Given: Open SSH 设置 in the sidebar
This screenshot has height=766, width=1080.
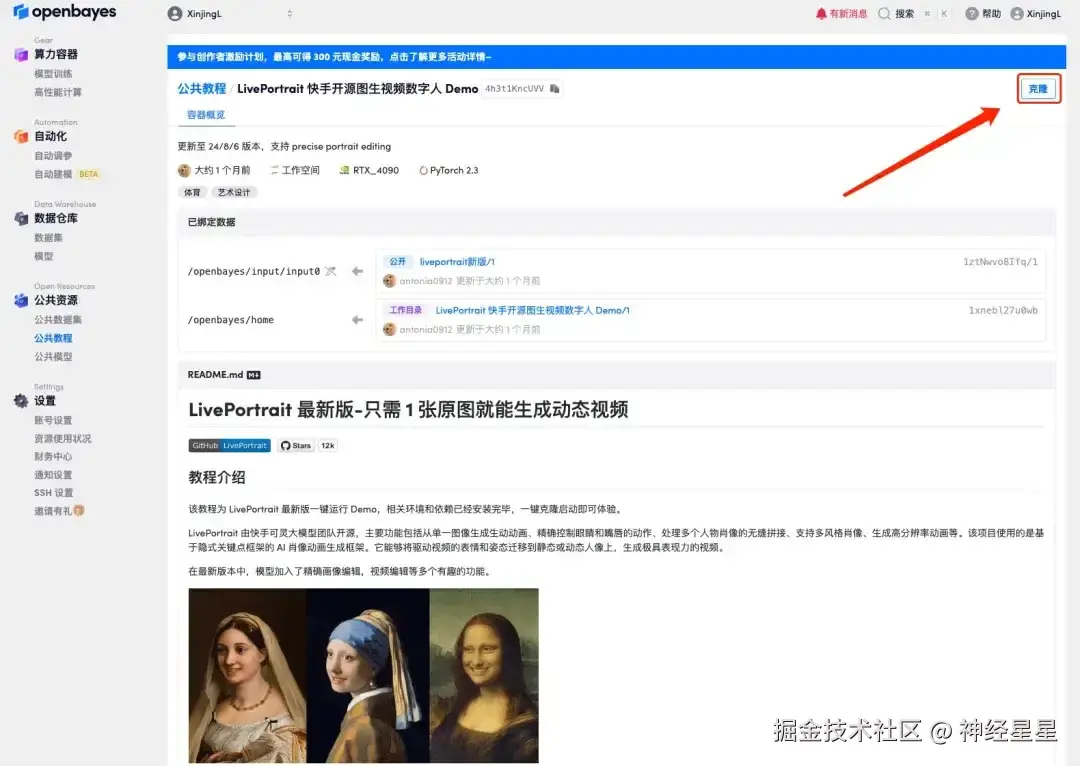Looking at the screenshot, I should click(54, 493).
